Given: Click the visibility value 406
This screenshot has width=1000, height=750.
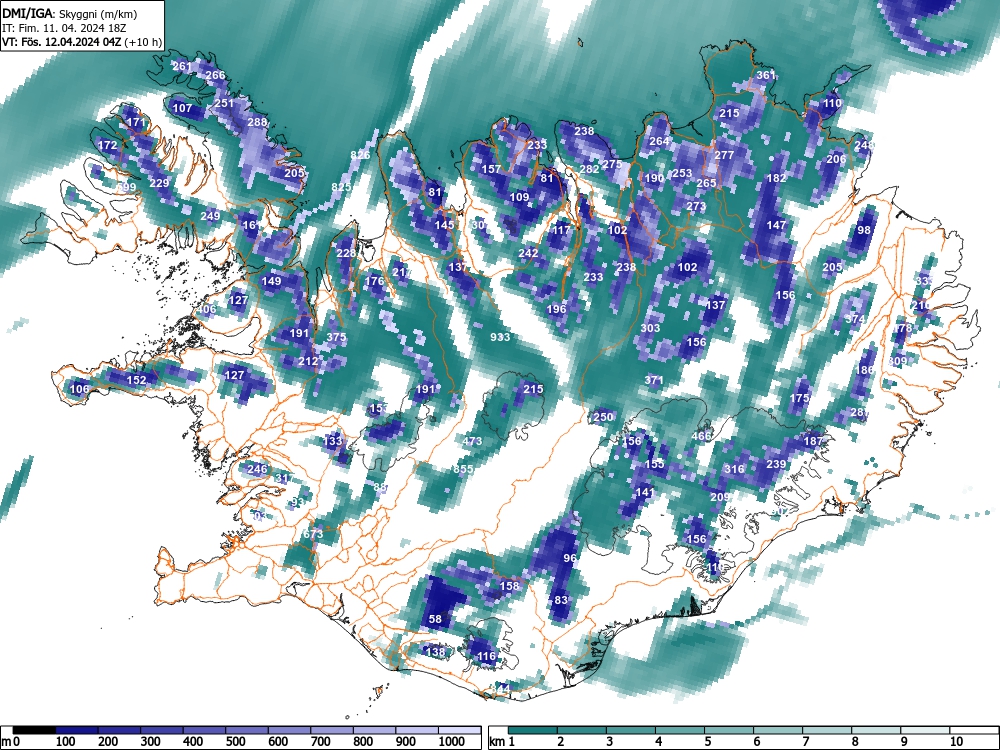Looking at the screenshot, I should pos(206,309).
